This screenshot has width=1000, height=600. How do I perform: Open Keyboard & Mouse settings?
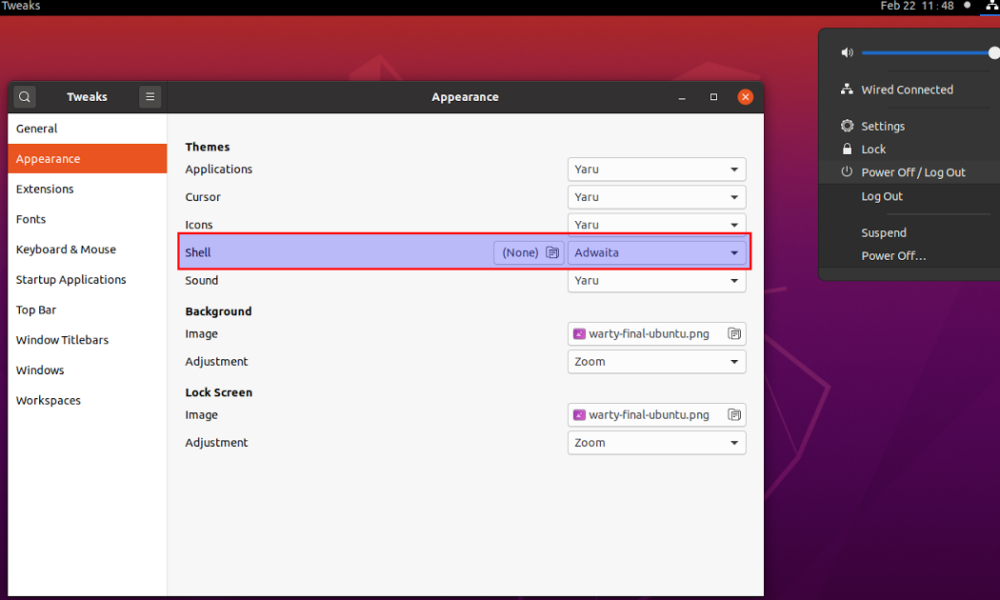[87, 249]
